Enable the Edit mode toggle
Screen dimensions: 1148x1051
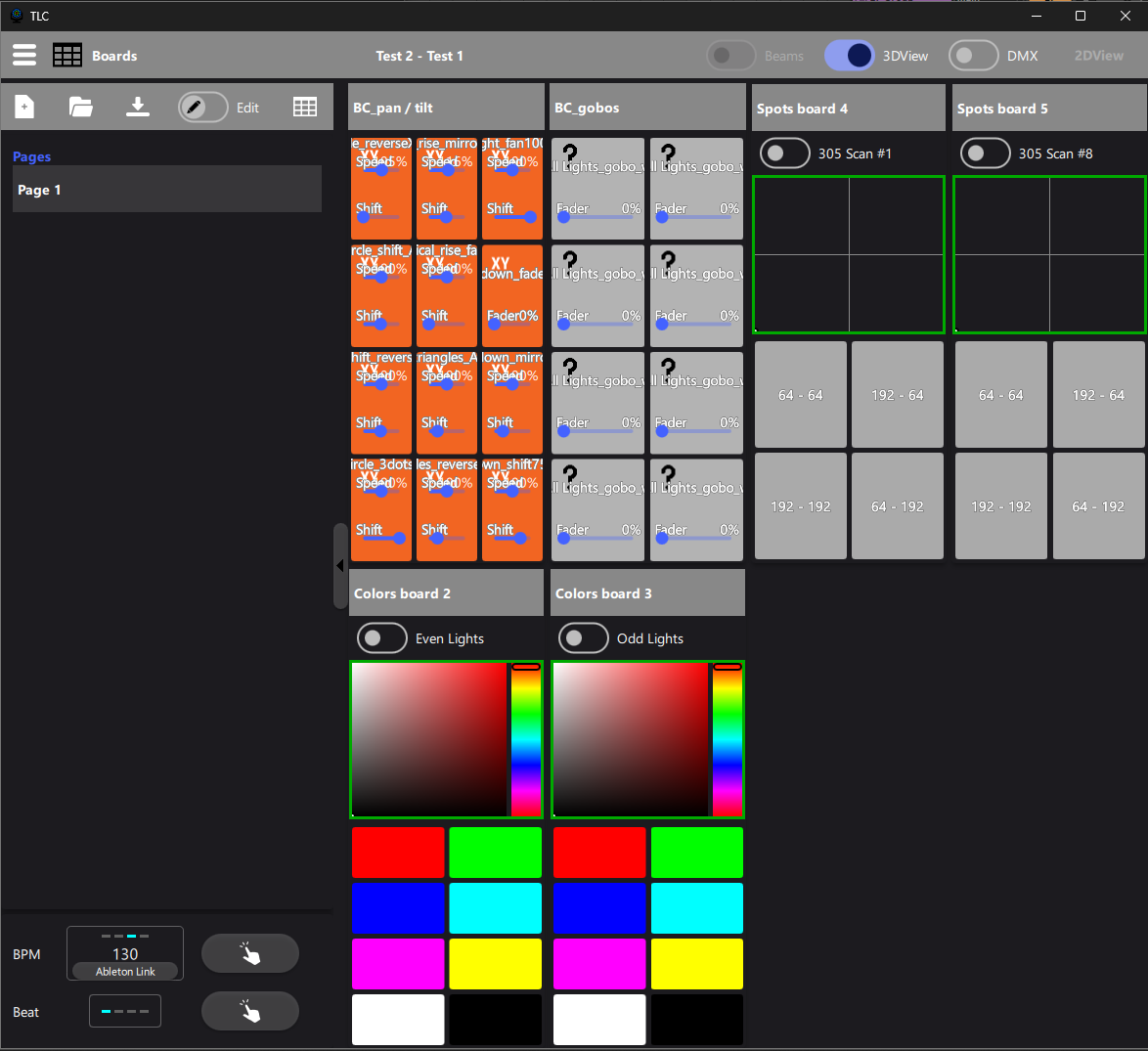(203, 108)
